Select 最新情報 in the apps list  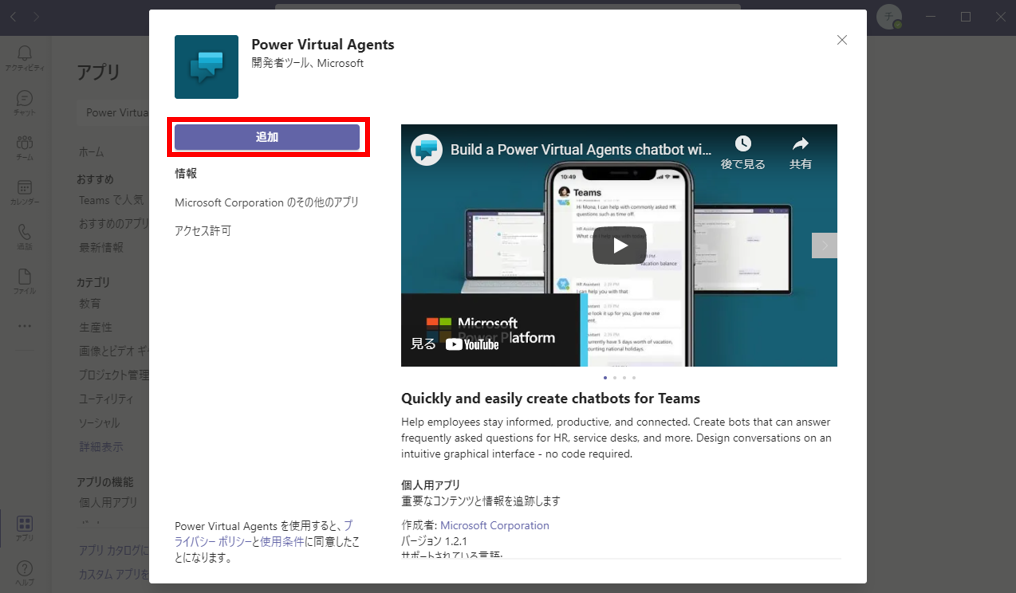point(101,248)
